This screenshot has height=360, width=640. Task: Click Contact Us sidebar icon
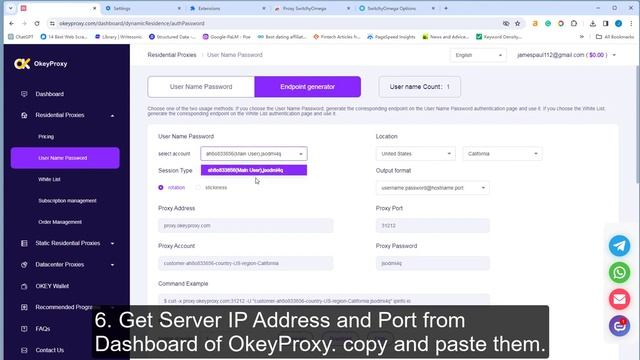pos(24,350)
